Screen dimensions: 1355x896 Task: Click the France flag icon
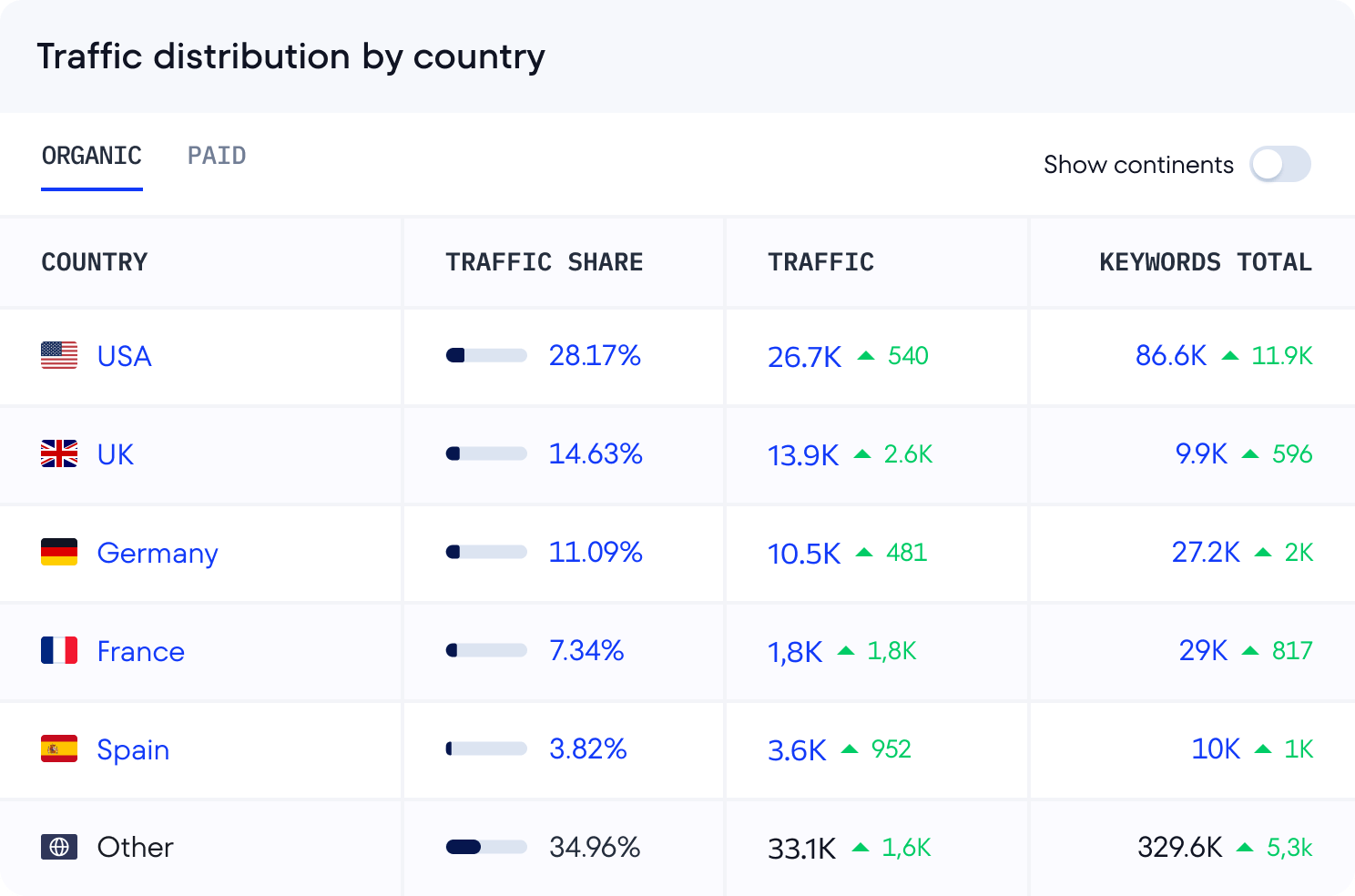pos(59,650)
